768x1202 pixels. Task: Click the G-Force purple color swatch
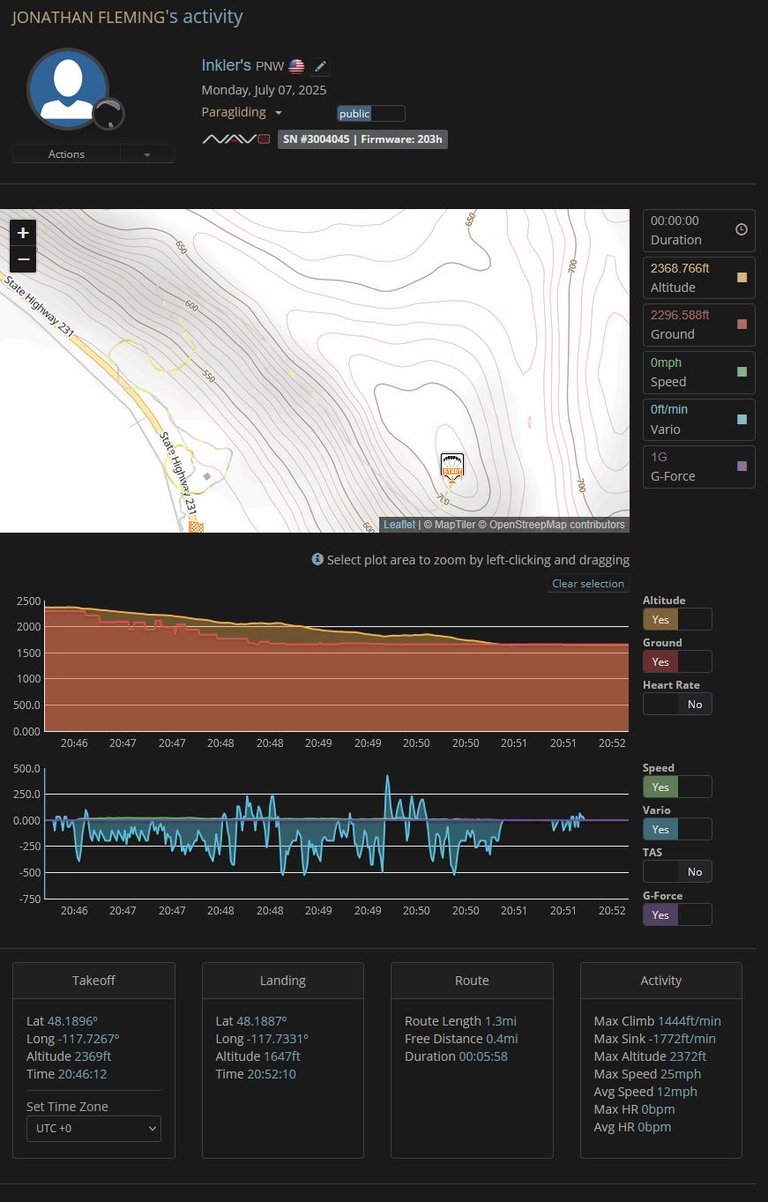click(x=741, y=466)
